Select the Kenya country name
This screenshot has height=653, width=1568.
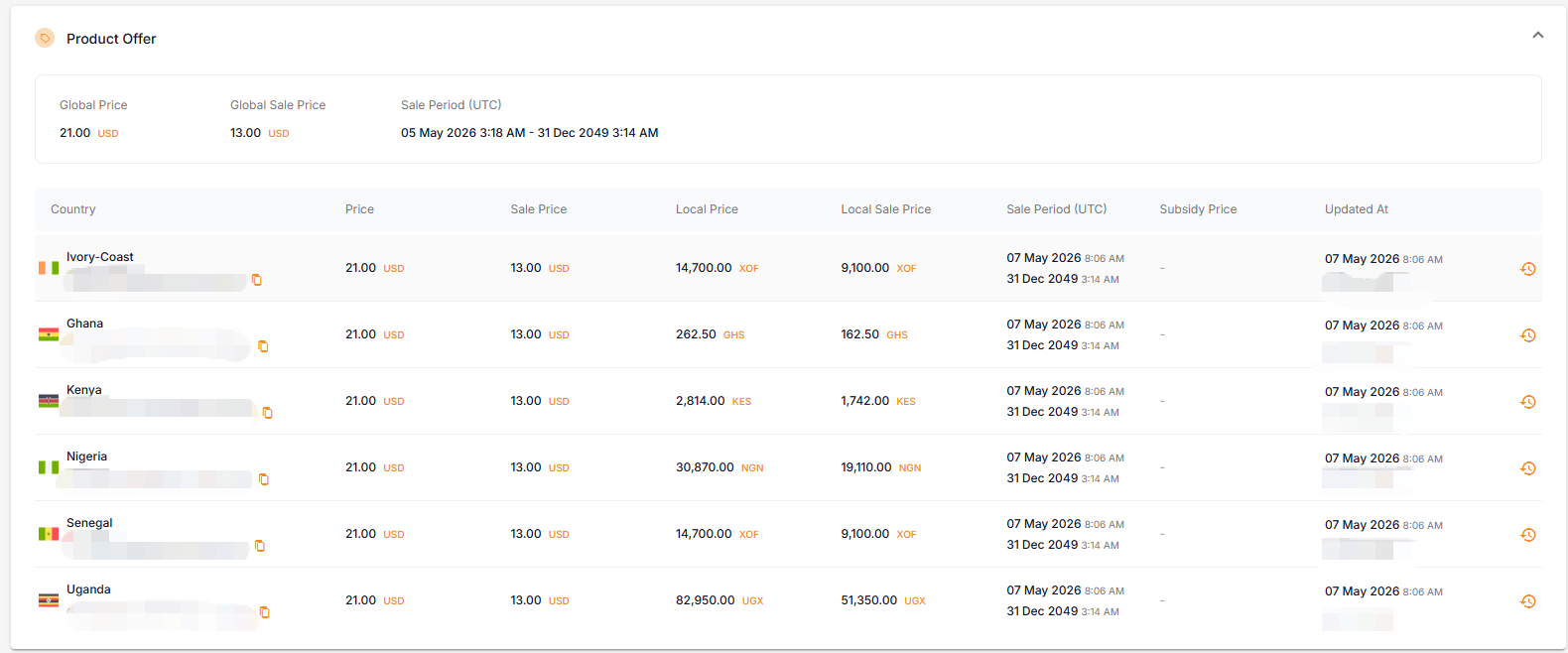coord(84,390)
